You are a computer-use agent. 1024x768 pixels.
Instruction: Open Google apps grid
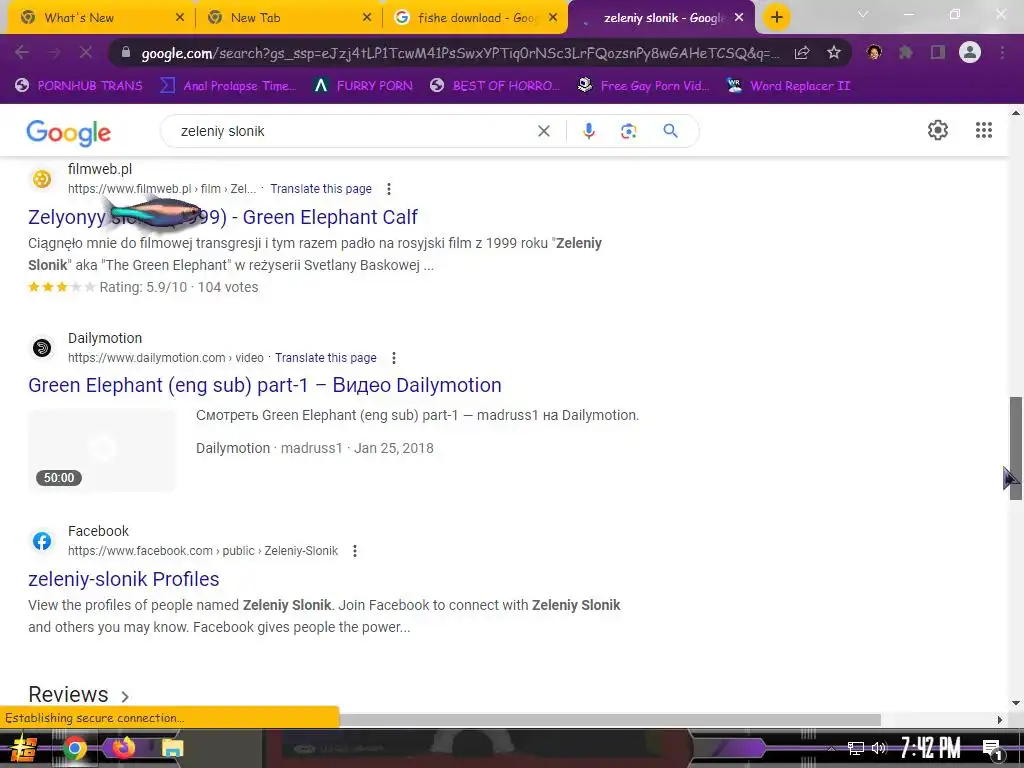click(984, 130)
